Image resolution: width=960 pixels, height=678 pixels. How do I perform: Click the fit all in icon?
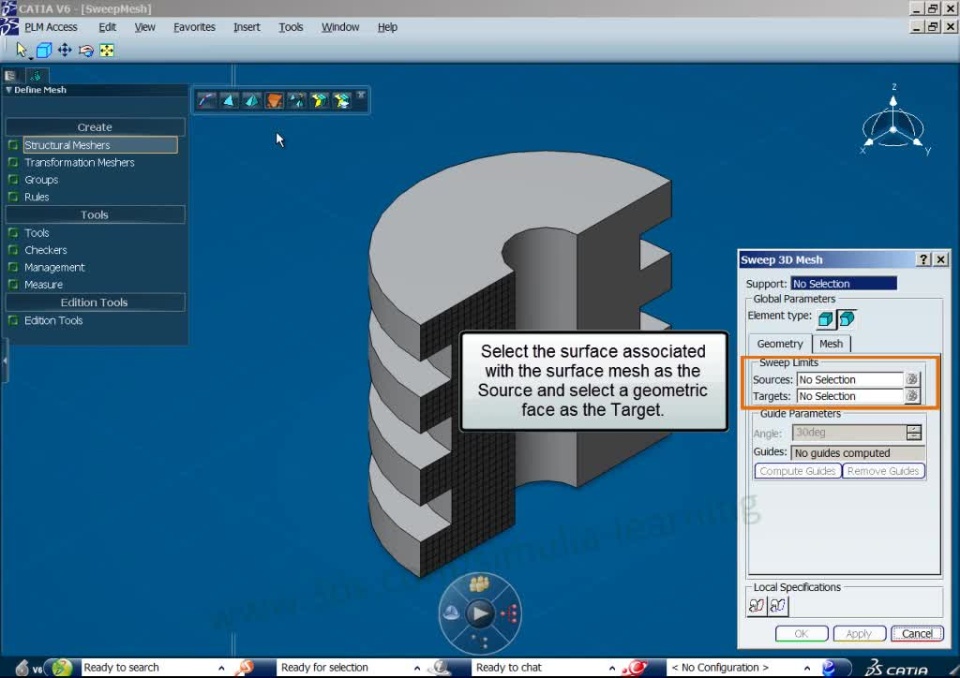pos(107,50)
